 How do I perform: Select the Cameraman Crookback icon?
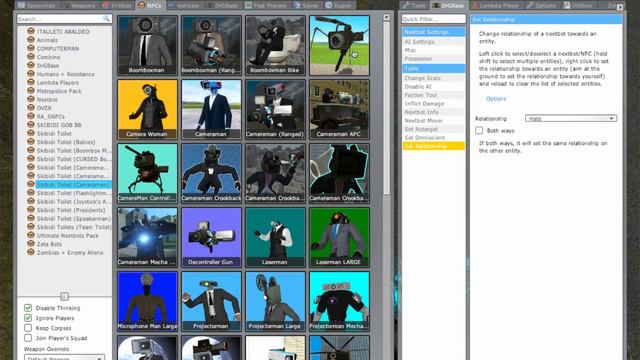211,173
